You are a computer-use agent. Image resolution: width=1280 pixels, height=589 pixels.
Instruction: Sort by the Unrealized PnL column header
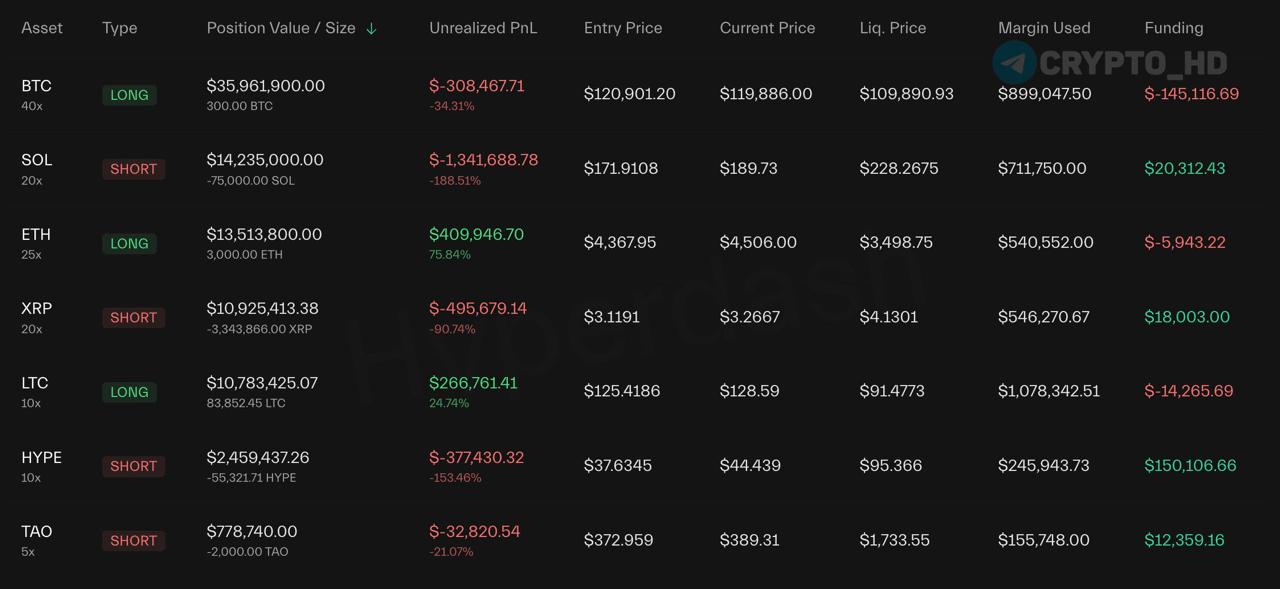483,28
